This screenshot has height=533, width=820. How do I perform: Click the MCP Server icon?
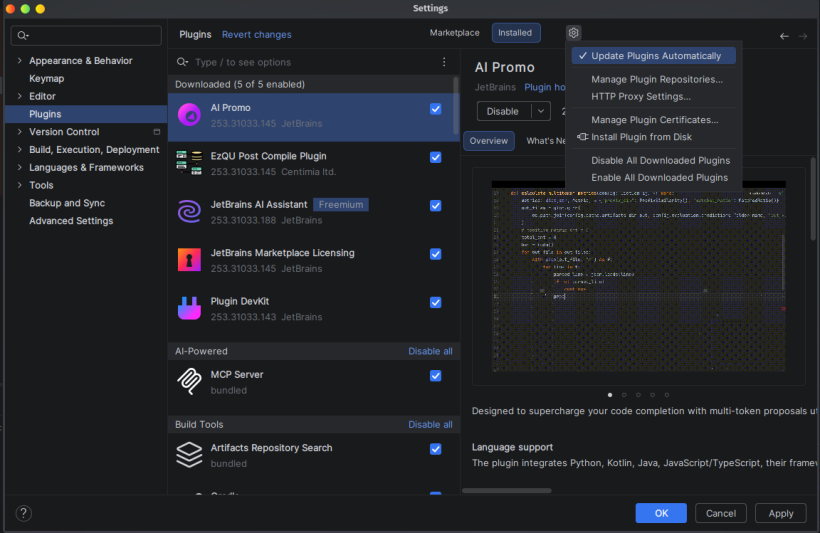point(189,381)
